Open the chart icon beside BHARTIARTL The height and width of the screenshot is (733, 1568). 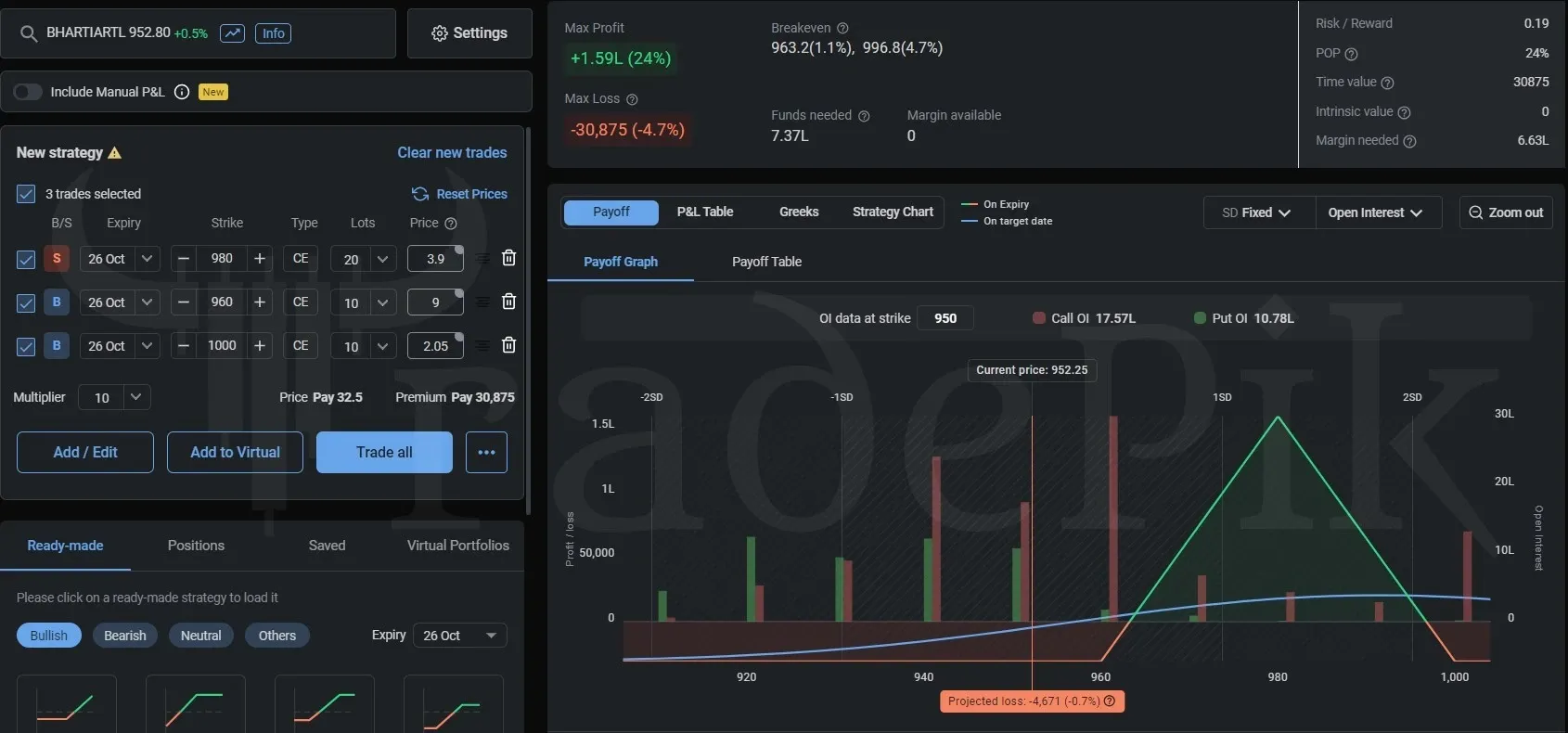(232, 33)
